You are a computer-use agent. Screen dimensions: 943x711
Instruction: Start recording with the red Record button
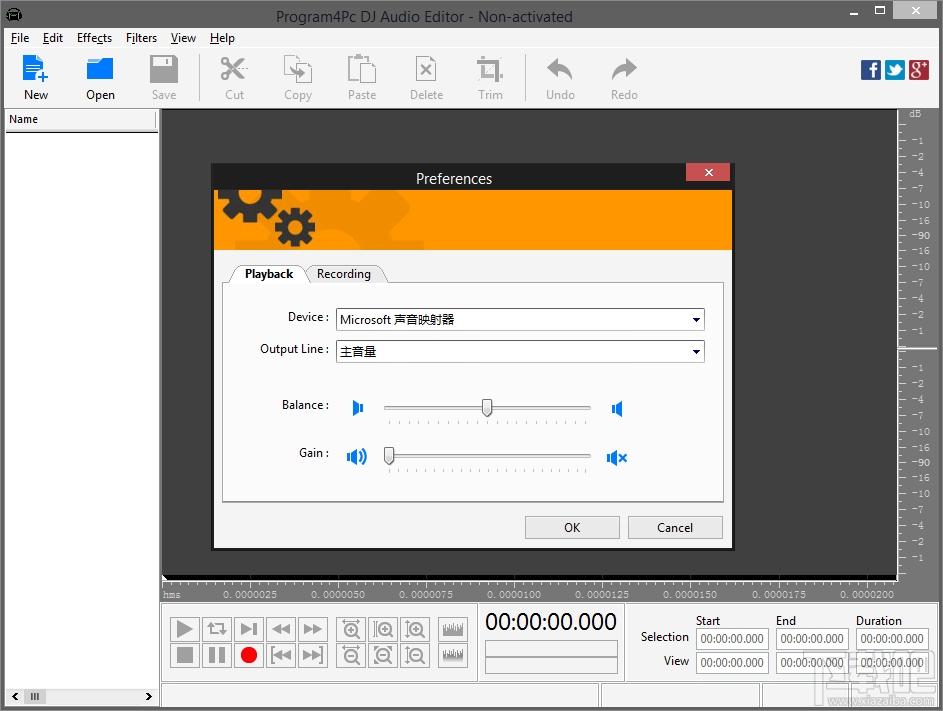click(x=248, y=655)
